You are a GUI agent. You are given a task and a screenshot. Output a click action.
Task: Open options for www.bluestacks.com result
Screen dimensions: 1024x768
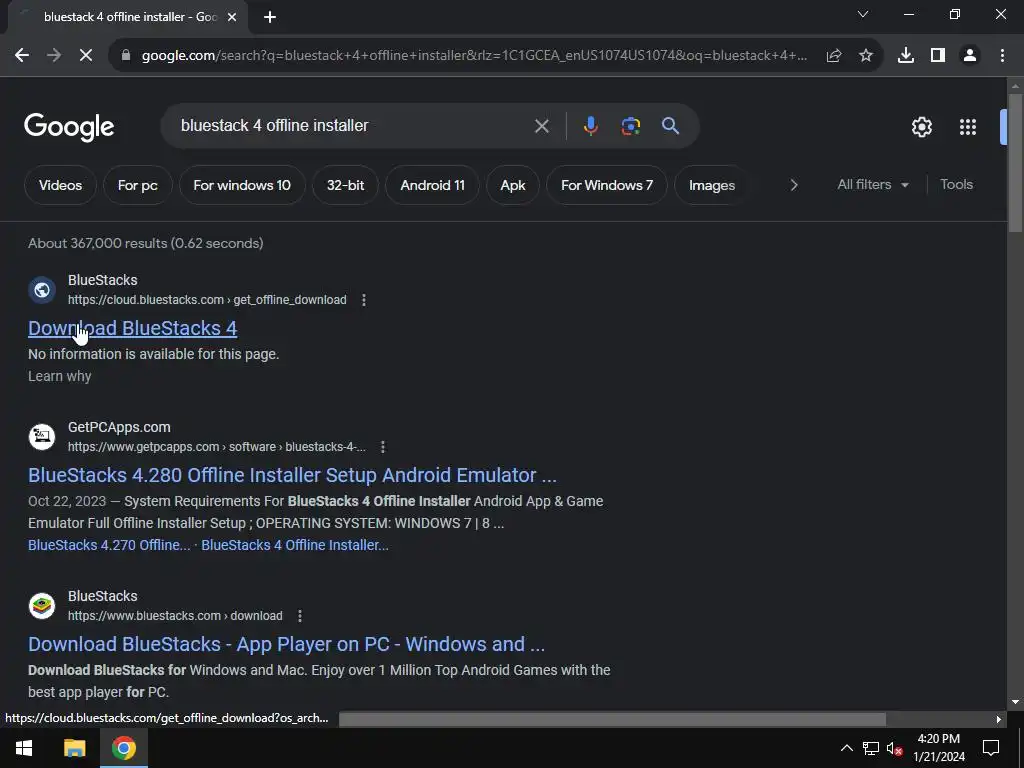click(x=300, y=616)
